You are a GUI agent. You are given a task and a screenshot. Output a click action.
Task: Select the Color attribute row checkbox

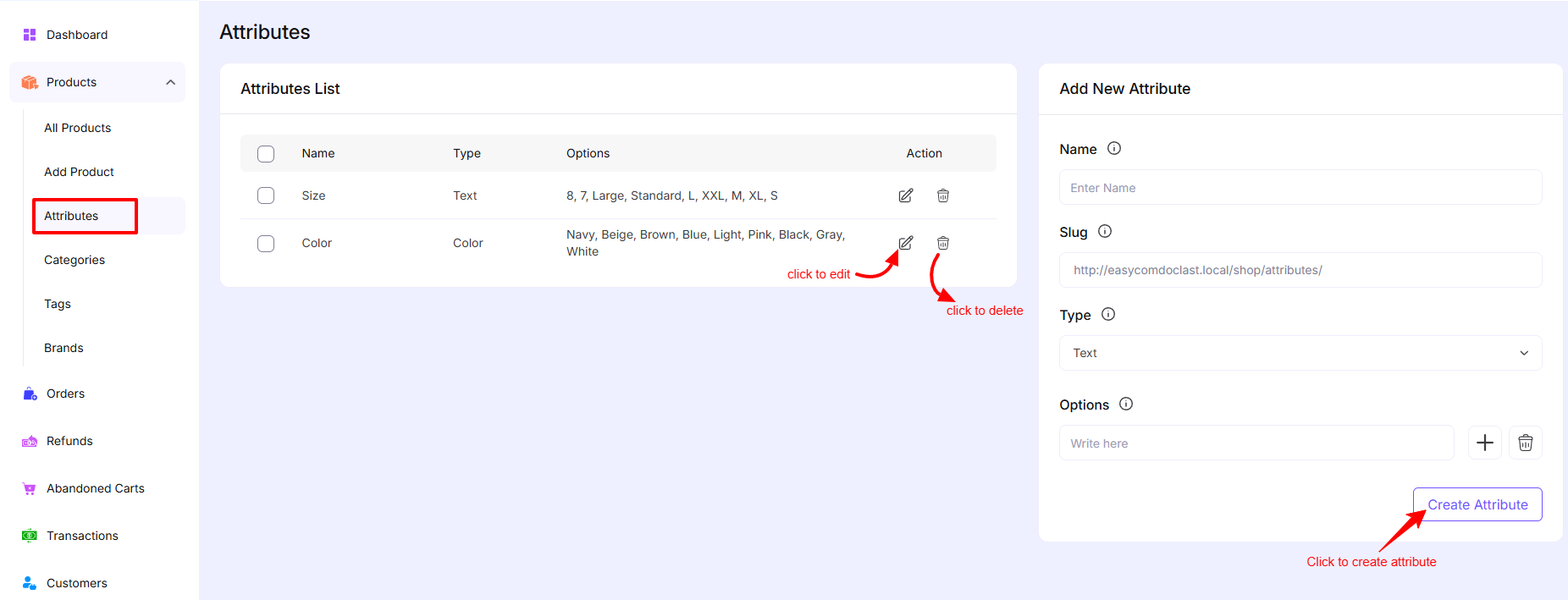pos(266,244)
